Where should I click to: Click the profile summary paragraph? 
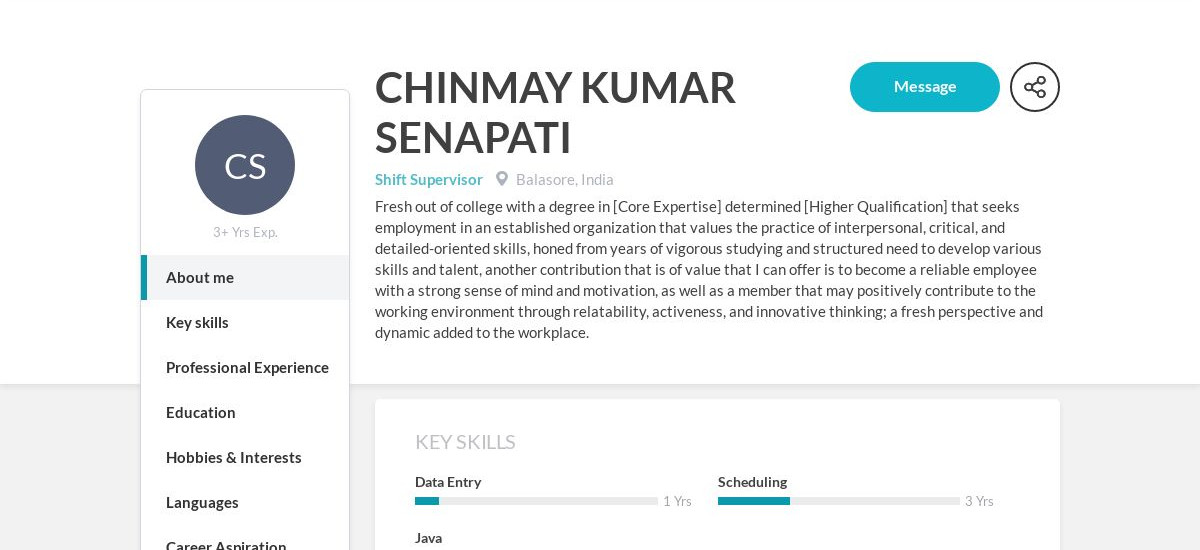click(x=710, y=269)
